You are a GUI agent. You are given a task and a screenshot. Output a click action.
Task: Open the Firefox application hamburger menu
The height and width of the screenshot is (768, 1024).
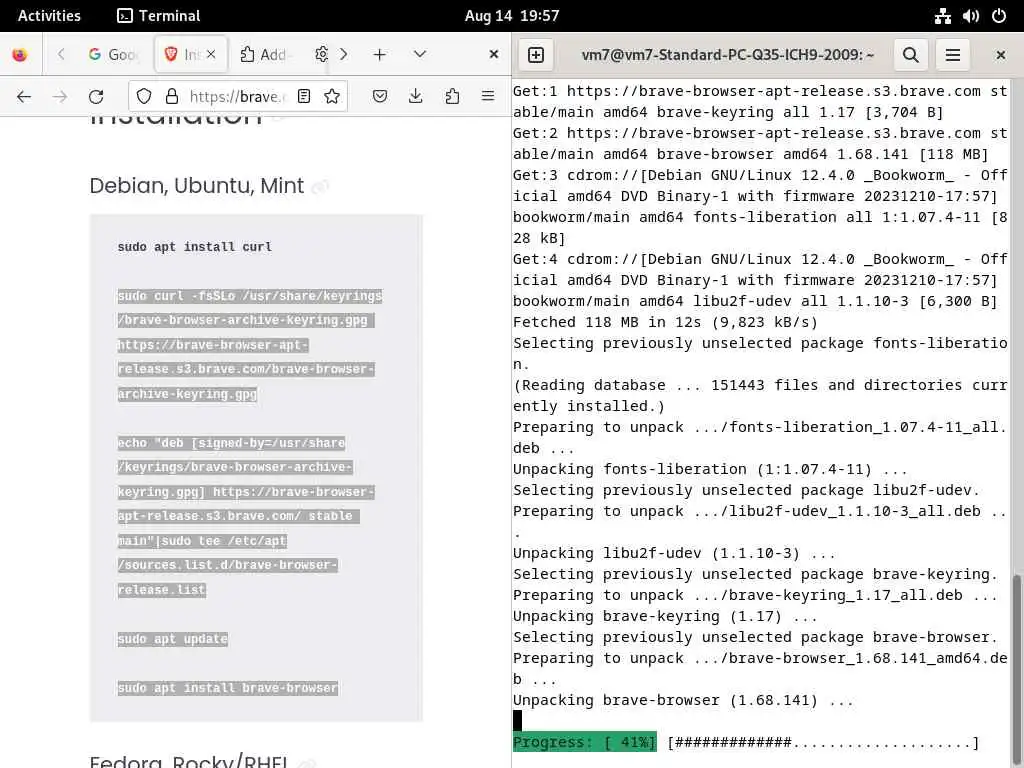(x=488, y=97)
